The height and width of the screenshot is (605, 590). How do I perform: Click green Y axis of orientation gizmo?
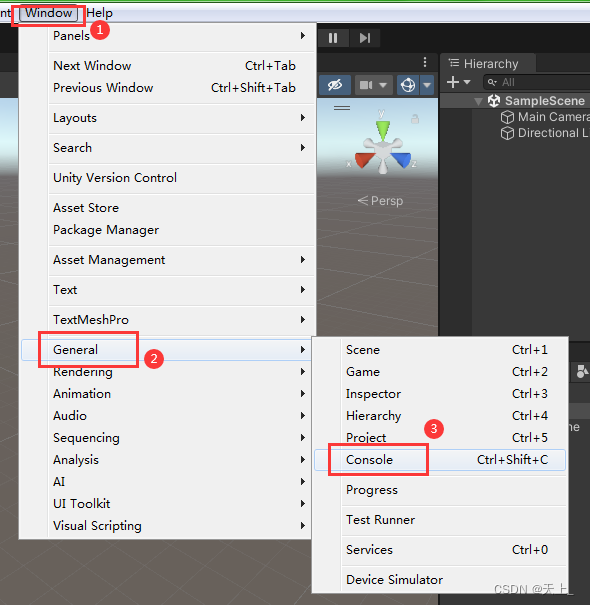[x=382, y=128]
